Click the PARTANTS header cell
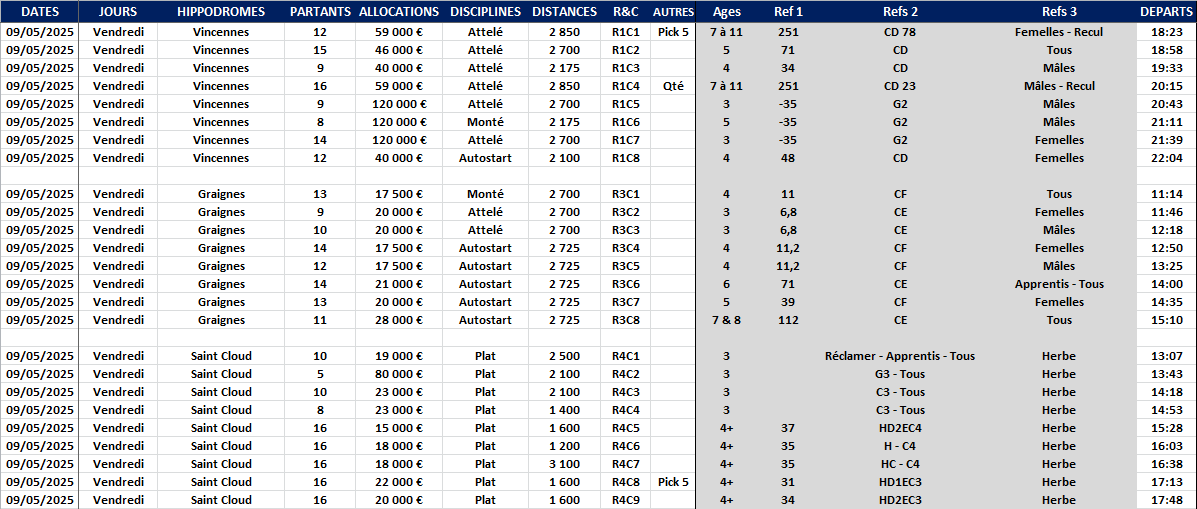This screenshot has width=1197, height=509. pos(320,11)
